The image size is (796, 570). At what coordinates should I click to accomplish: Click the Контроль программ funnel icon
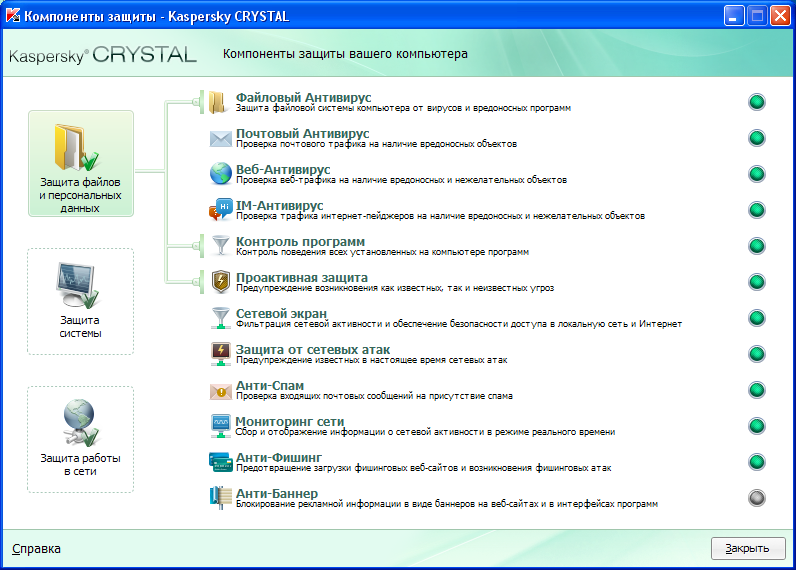tap(220, 246)
